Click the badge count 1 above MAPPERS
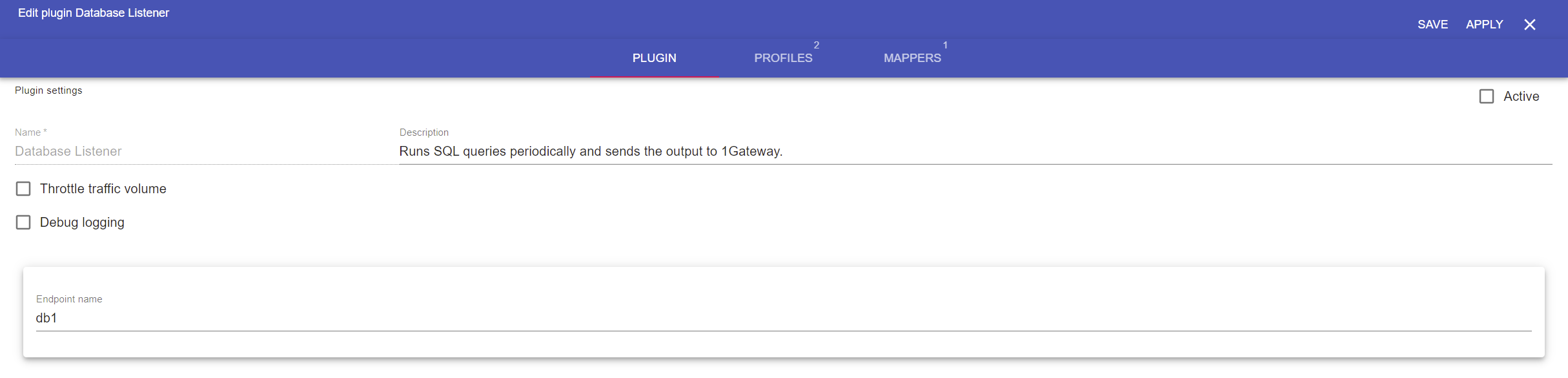The height and width of the screenshot is (378, 1568). (x=945, y=45)
